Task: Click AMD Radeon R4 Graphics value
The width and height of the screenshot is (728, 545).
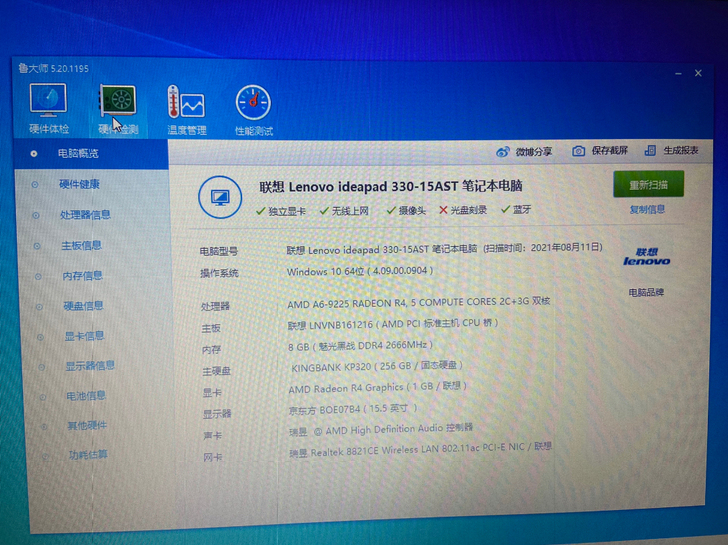Action: [377, 388]
